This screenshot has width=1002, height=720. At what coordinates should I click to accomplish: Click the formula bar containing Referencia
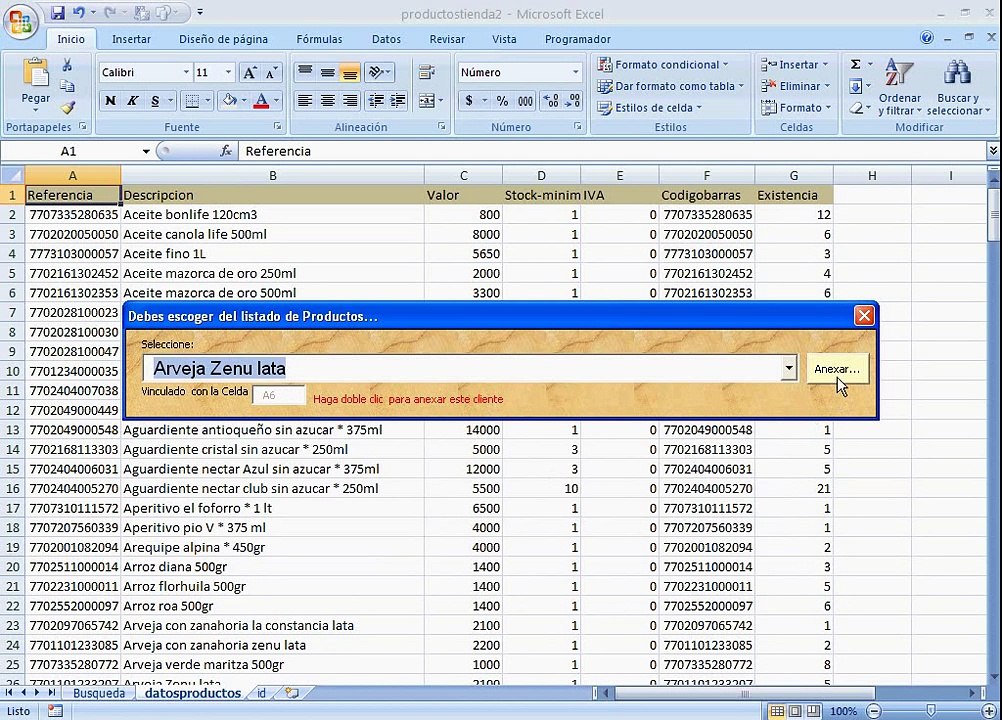pyautogui.click(x=612, y=151)
